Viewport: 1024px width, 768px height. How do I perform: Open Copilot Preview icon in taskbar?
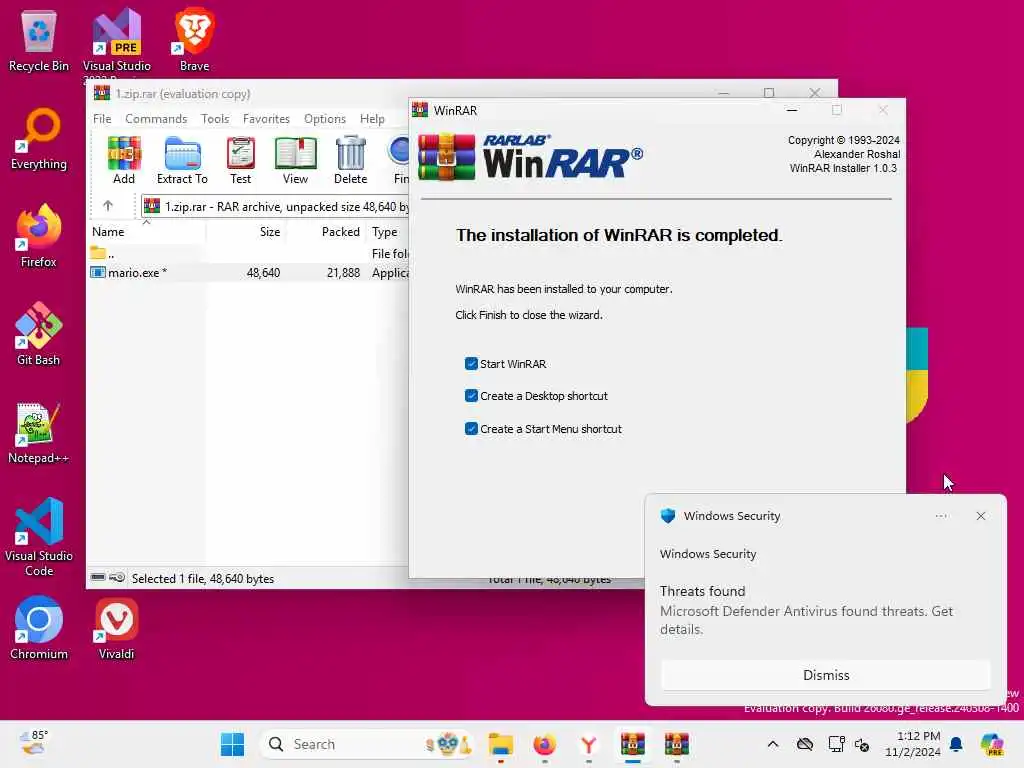pyautogui.click(x=992, y=744)
